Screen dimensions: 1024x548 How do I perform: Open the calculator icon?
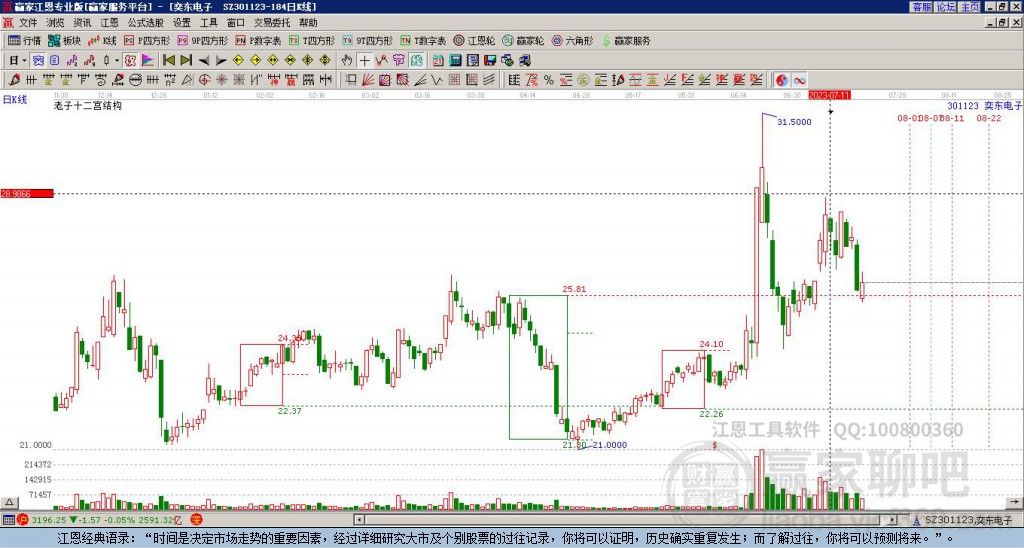(455, 60)
